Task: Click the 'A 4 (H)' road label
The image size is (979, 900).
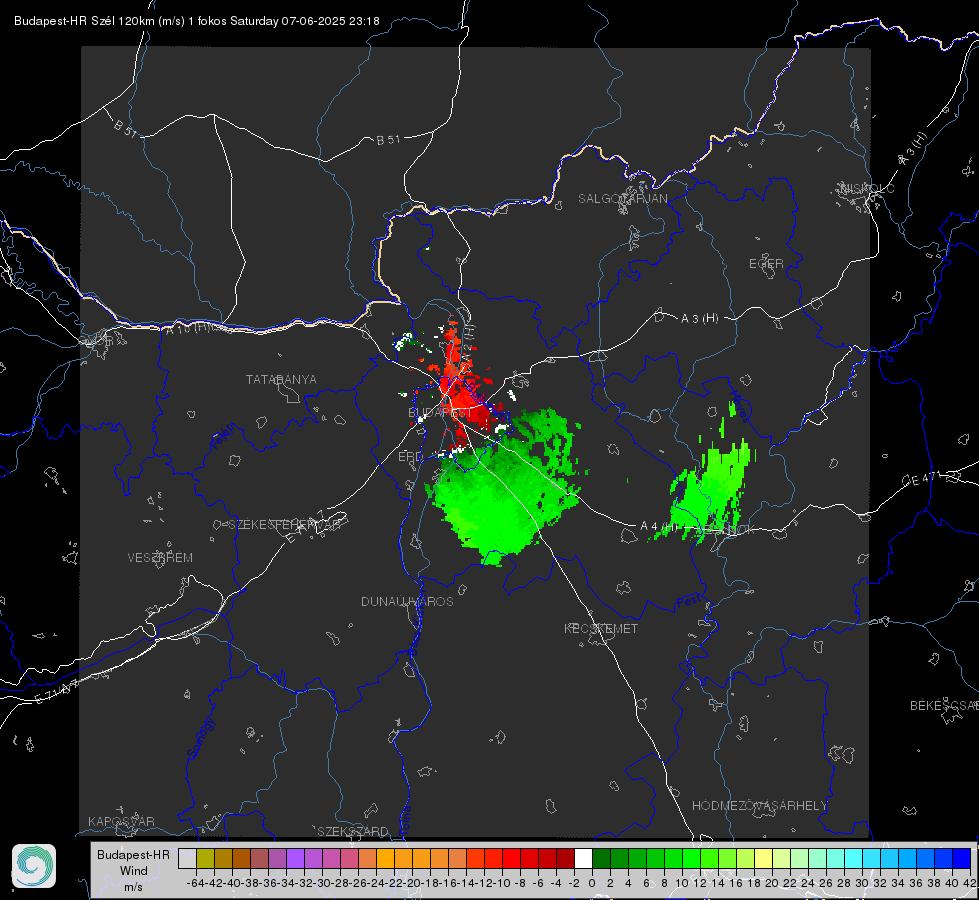Action: (x=658, y=526)
